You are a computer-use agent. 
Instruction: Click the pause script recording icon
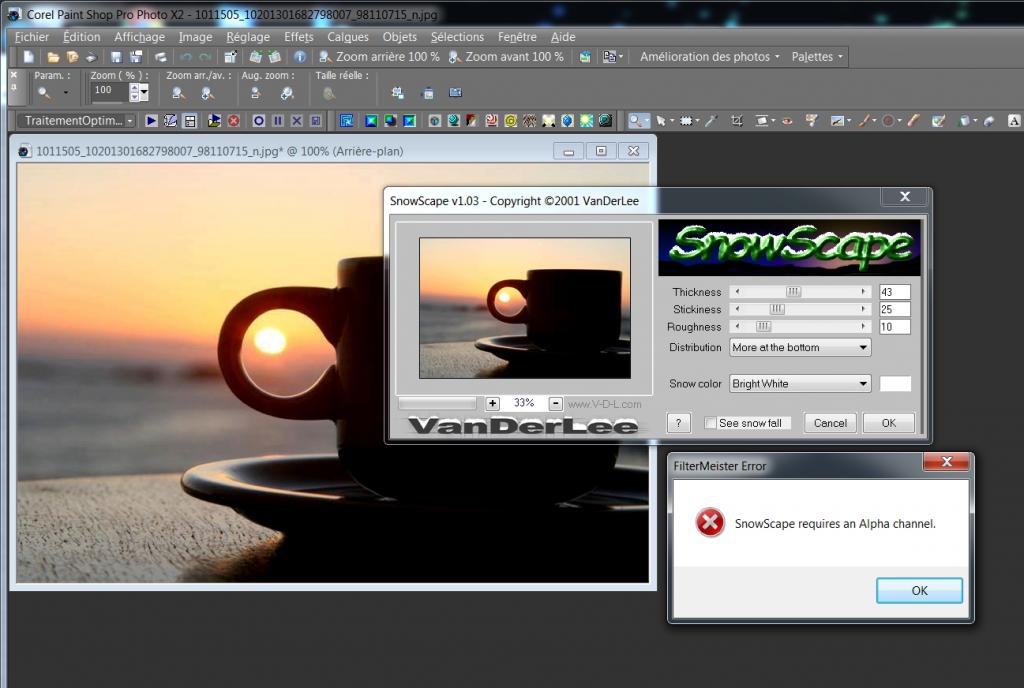pos(278,121)
